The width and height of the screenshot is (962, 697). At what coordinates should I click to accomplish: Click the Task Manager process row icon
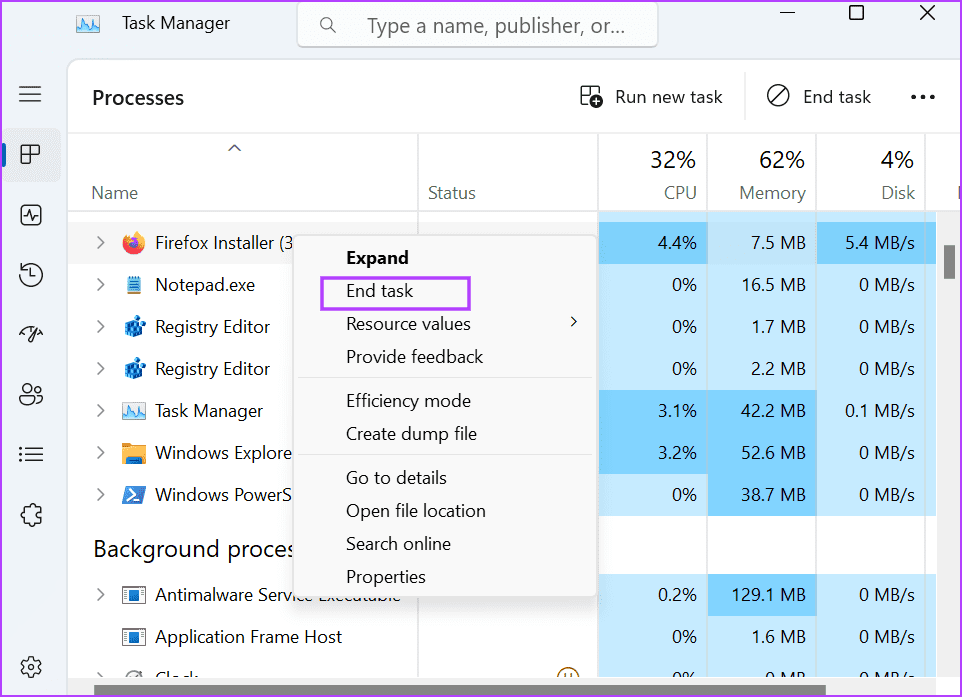point(134,411)
